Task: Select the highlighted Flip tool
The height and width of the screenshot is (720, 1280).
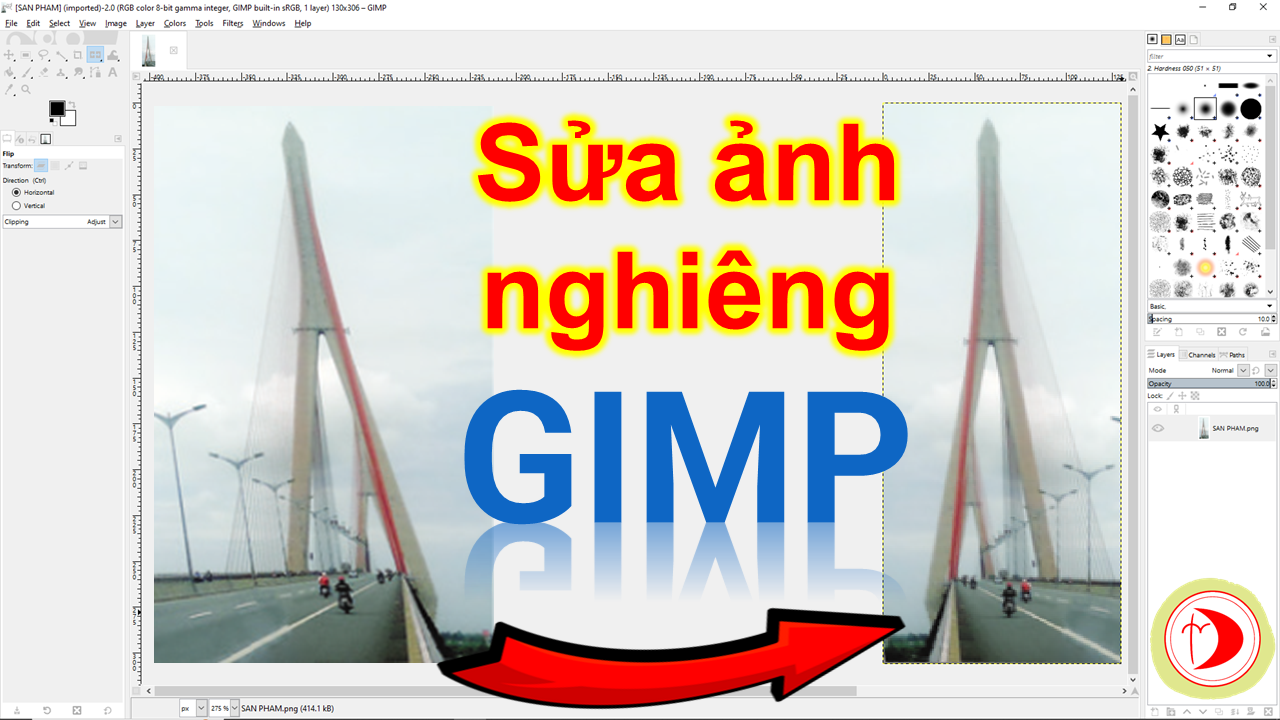Action: point(95,55)
